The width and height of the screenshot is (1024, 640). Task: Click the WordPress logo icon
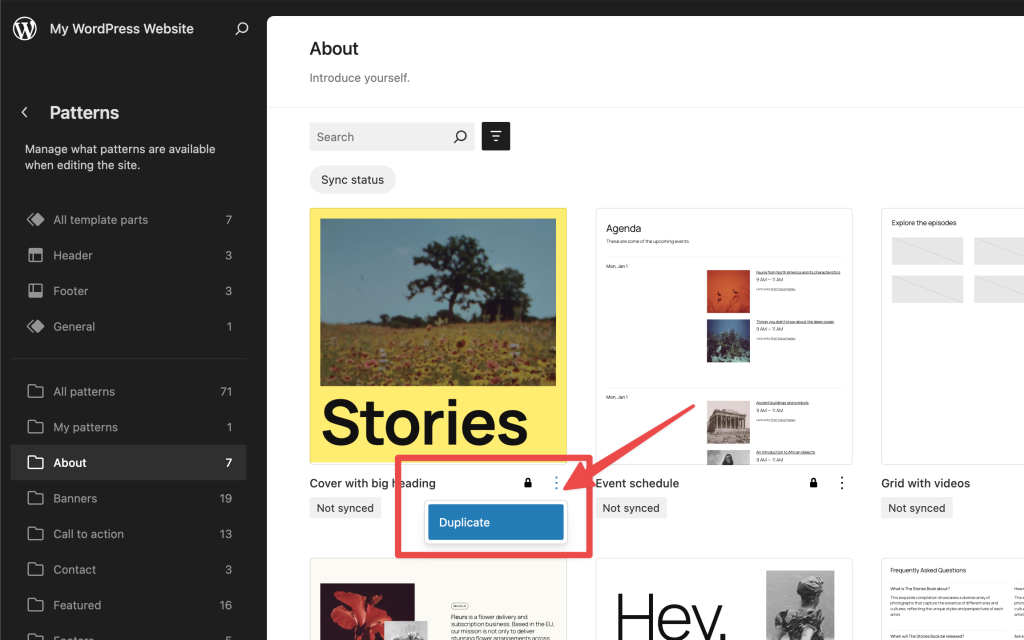coord(24,28)
